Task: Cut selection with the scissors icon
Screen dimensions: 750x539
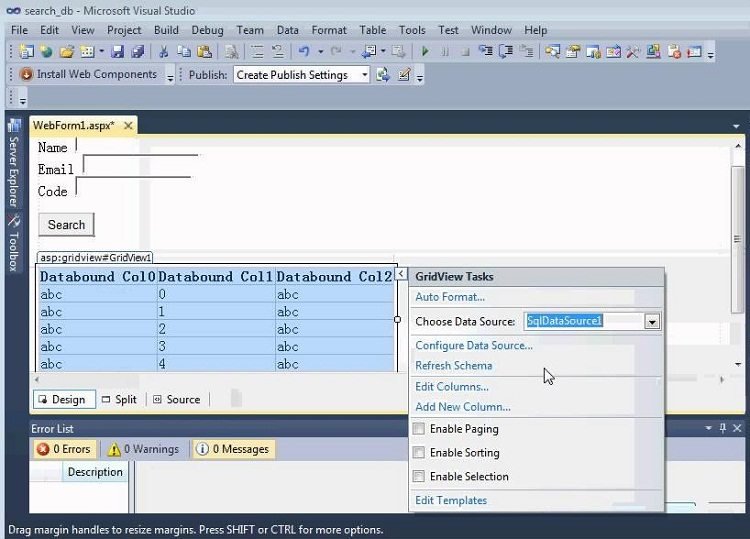Action: (x=164, y=51)
